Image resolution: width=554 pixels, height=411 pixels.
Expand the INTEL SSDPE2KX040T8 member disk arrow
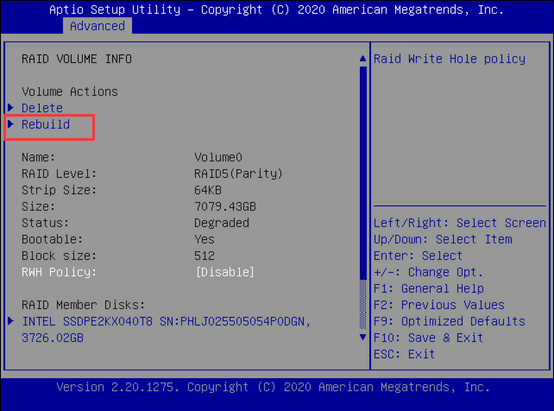[11, 321]
